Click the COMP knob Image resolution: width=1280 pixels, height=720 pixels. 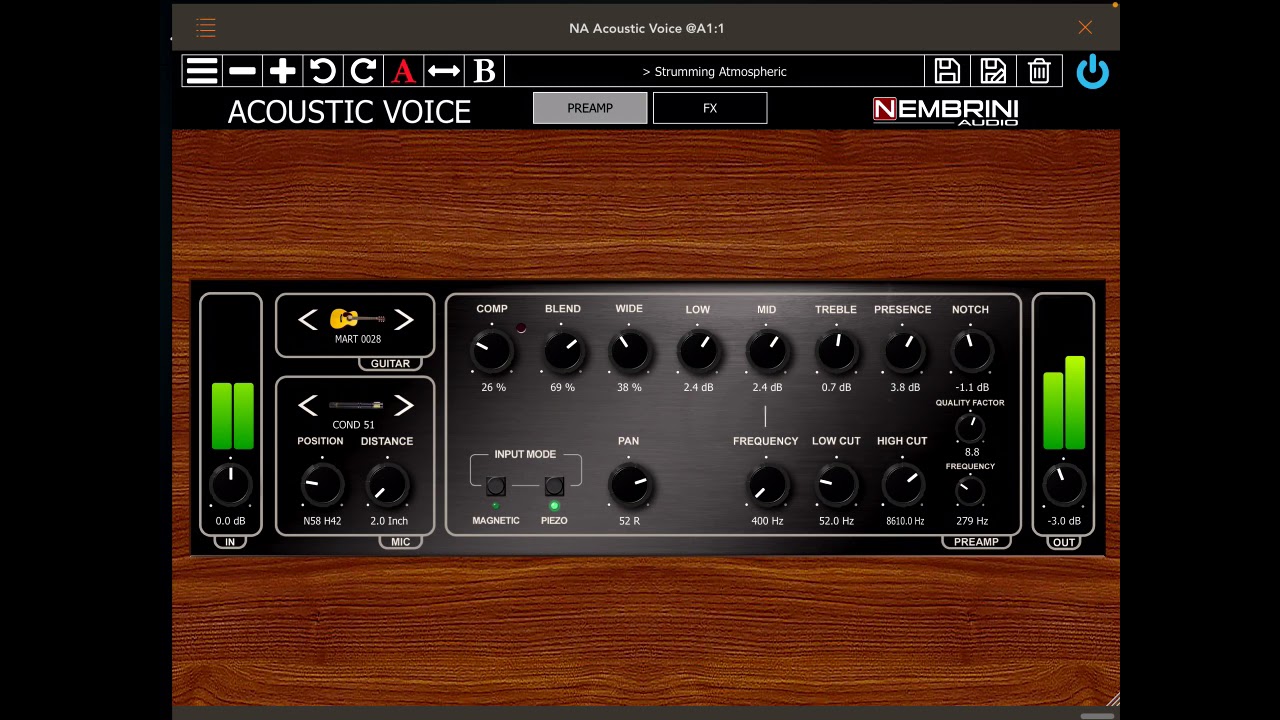(x=492, y=350)
